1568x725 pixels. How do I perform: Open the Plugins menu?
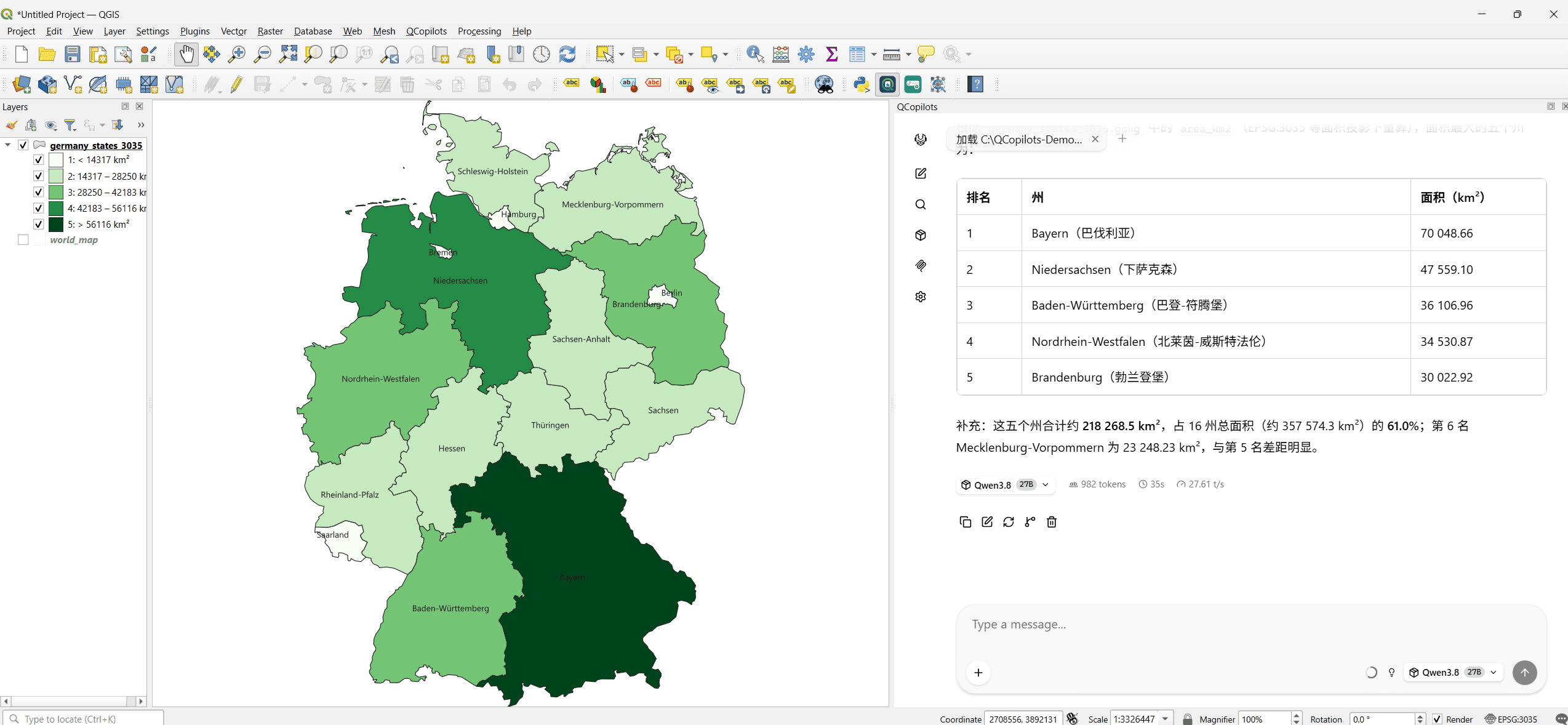point(195,31)
